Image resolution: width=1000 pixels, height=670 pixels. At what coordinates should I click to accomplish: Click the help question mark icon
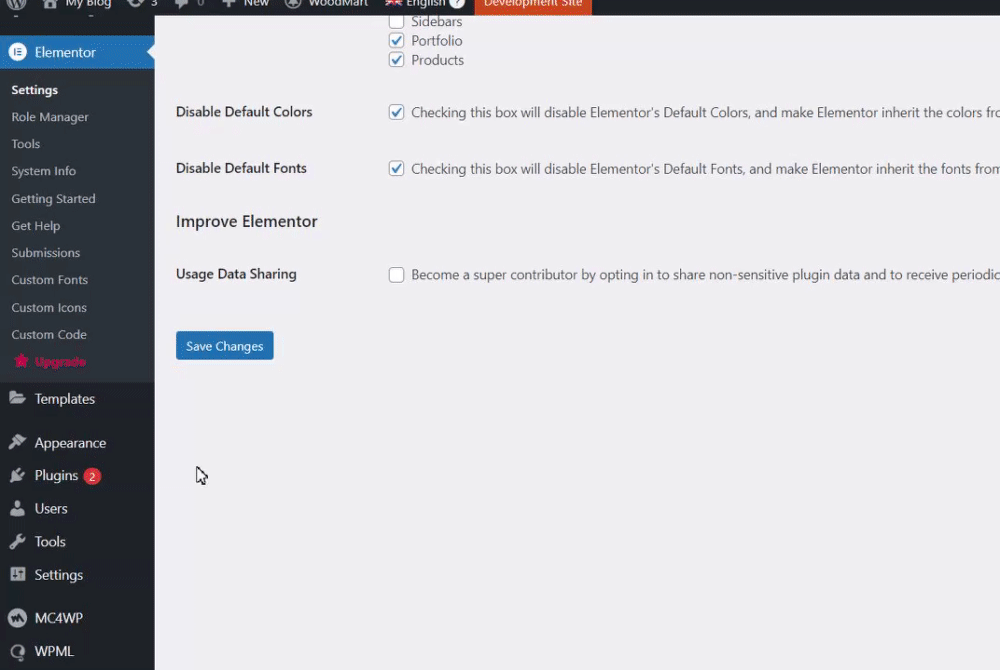click(x=457, y=3)
